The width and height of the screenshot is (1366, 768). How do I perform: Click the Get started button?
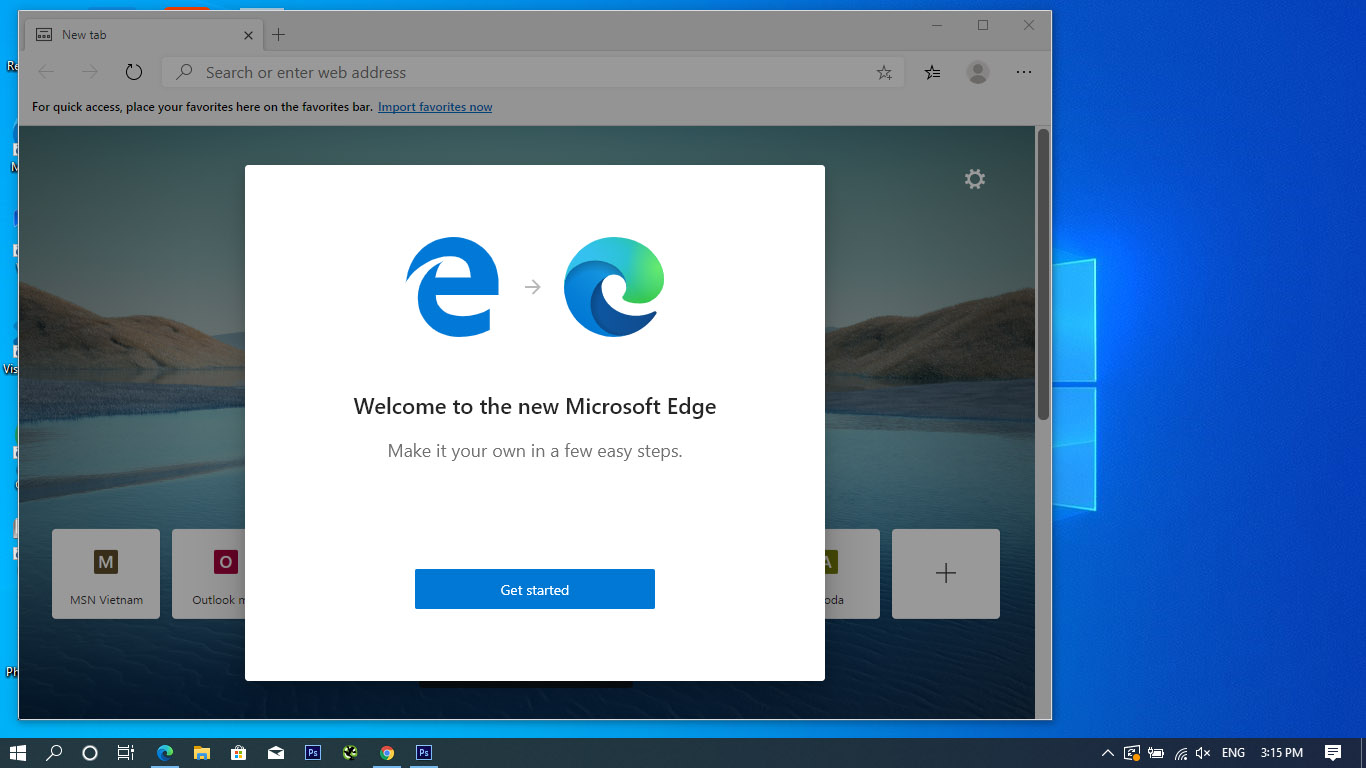[x=535, y=589]
